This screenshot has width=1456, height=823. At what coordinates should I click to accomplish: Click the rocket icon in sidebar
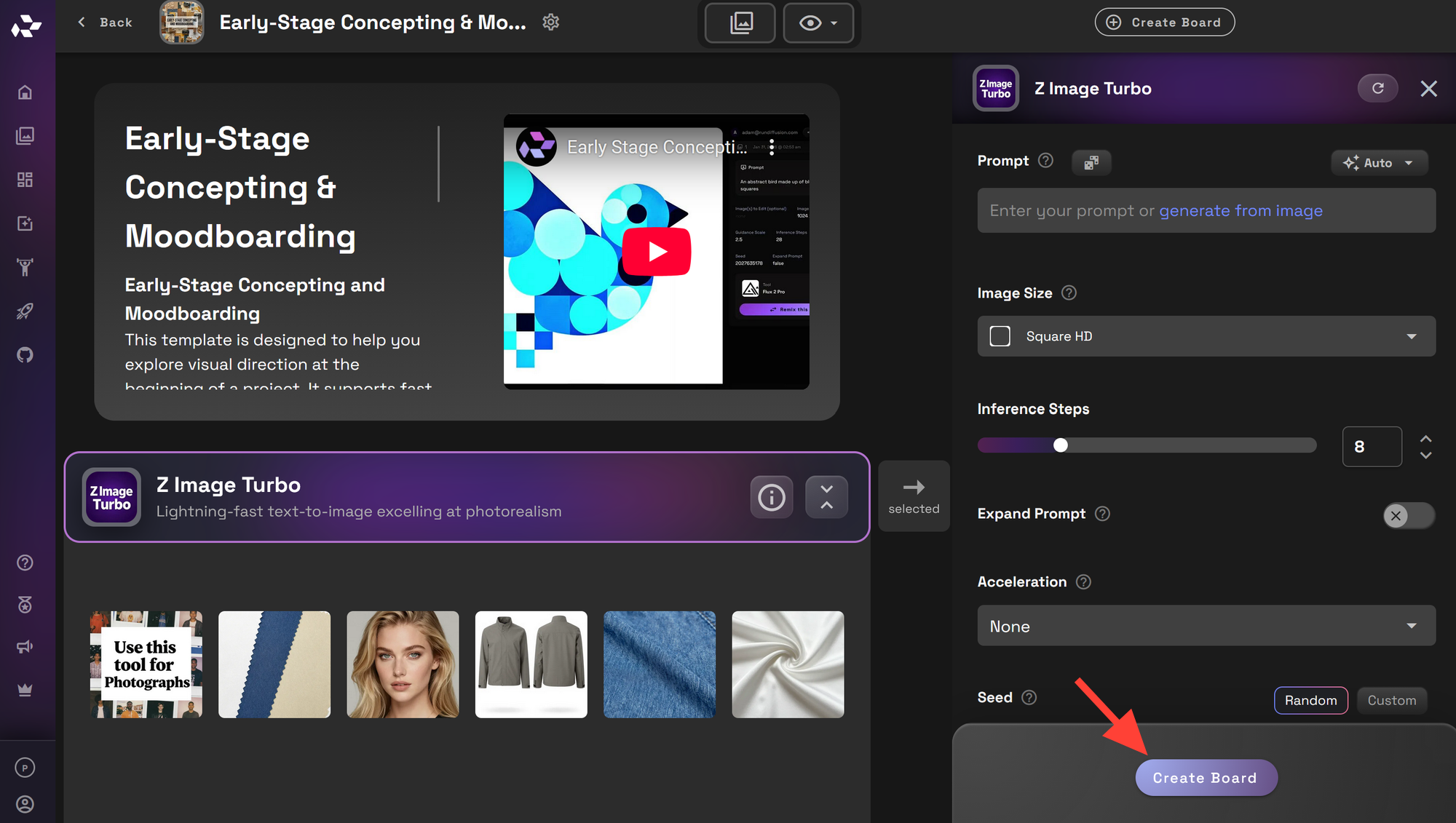pyautogui.click(x=25, y=311)
